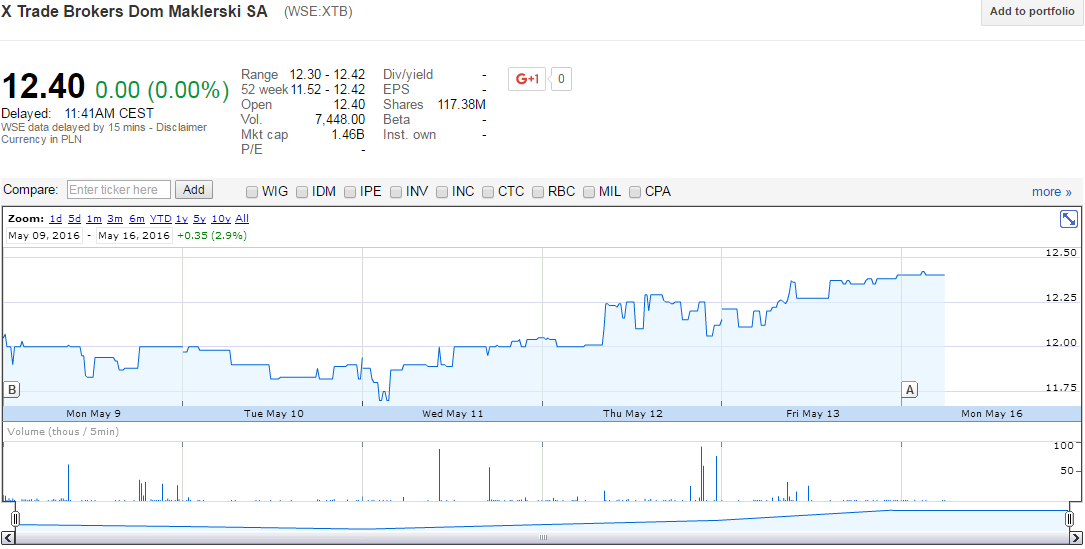Toggle RBC comparison checkbox
The width and height of the screenshot is (1085, 549).
538,192
